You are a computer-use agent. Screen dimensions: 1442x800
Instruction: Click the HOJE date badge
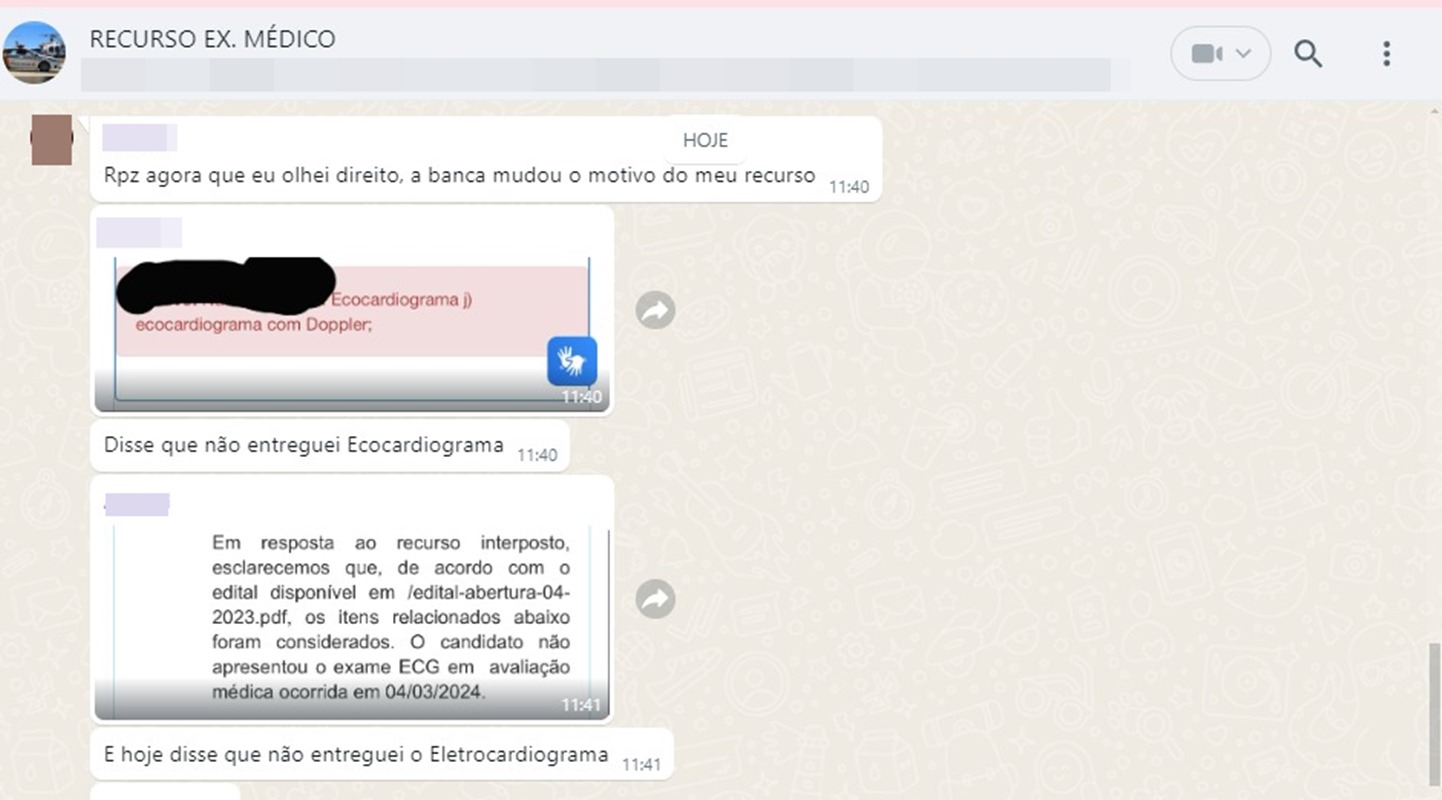(705, 140)
